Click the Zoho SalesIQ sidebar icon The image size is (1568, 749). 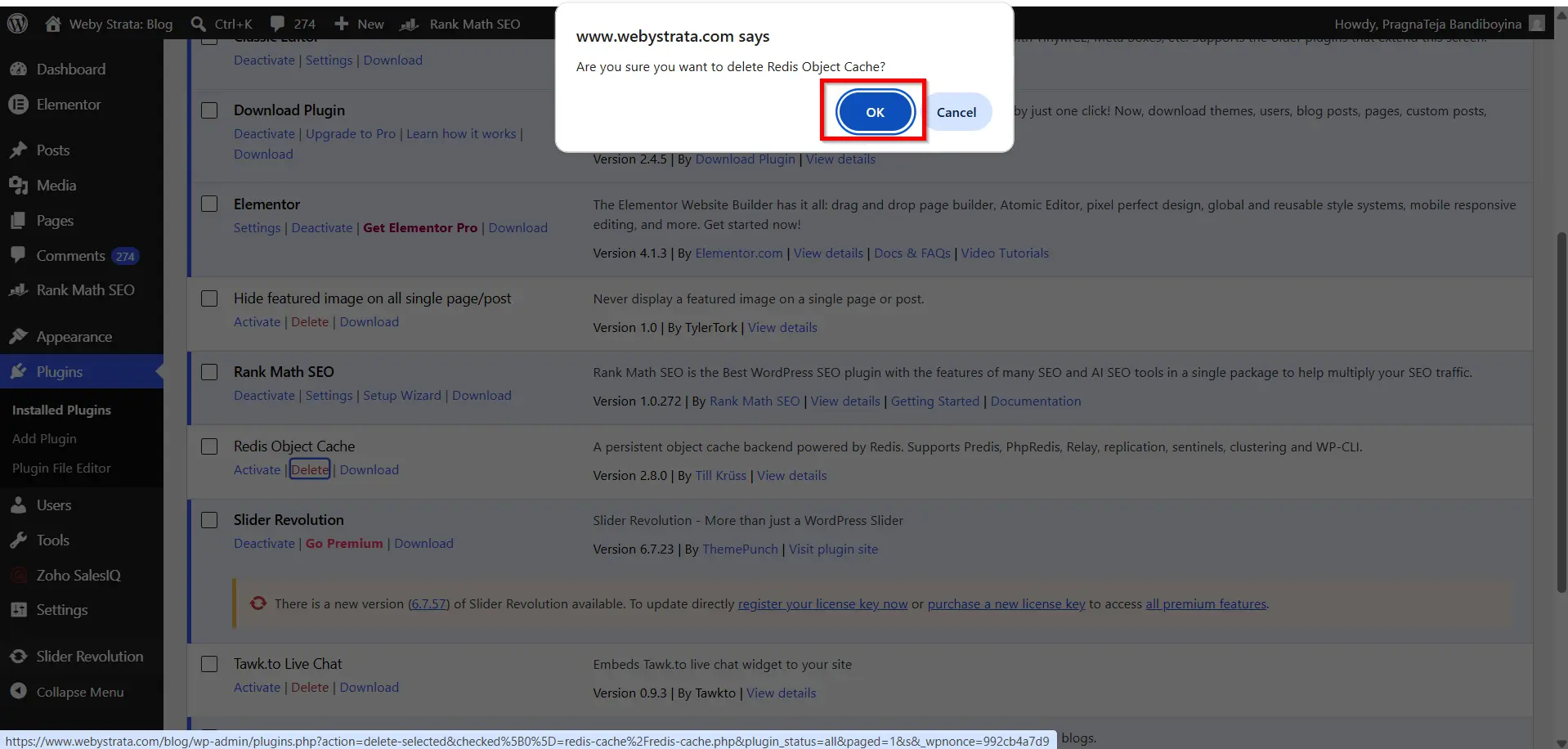click(19, 576)
